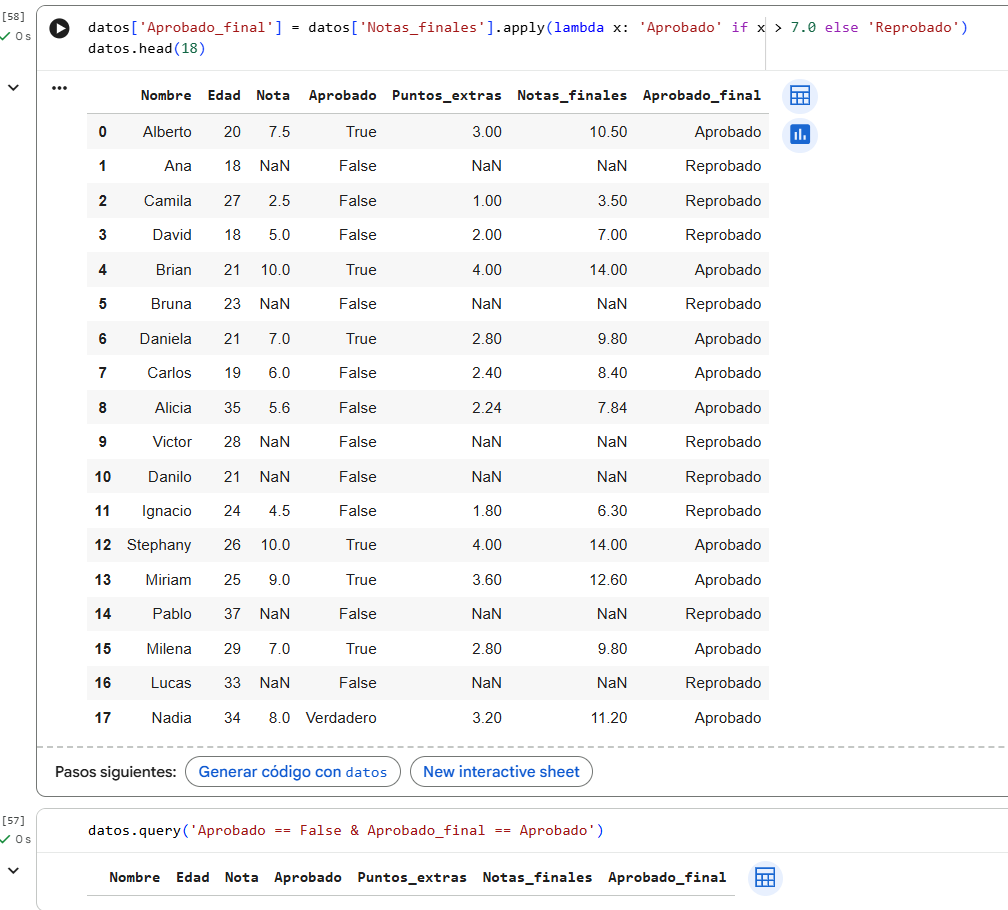This screenshot has width=1008, height=910.
Task: Click the row index 17
Action: (x=103, y=718)
